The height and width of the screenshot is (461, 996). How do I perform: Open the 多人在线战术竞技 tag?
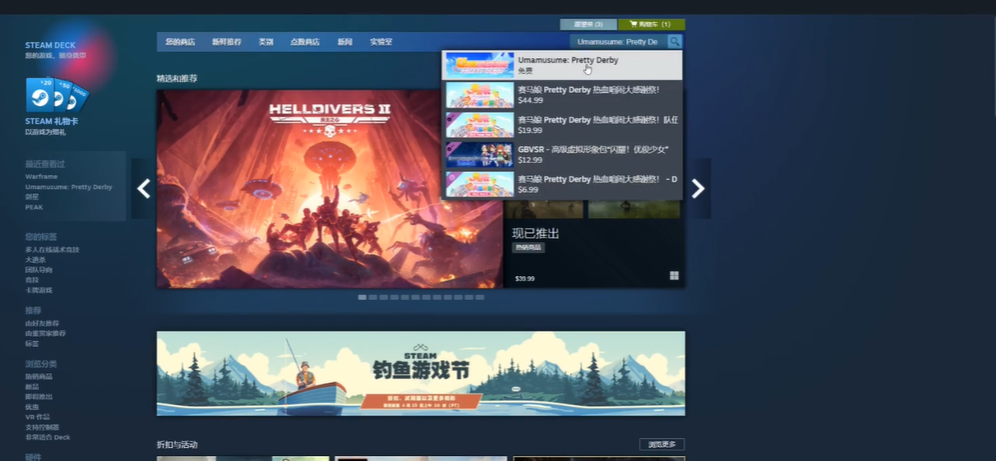[x=52, y=250]
